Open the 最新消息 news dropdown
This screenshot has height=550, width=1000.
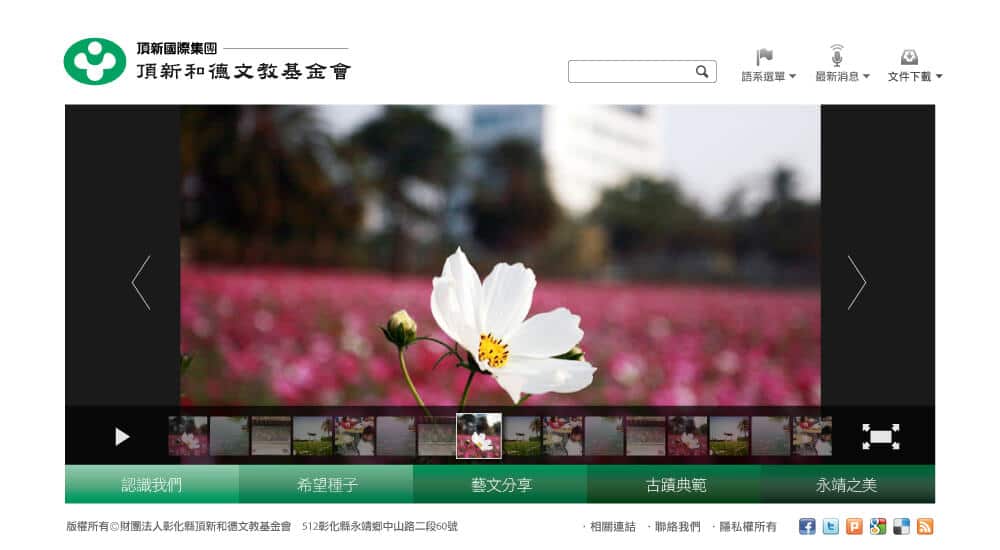pyautogui.click(x=842, y=76)
